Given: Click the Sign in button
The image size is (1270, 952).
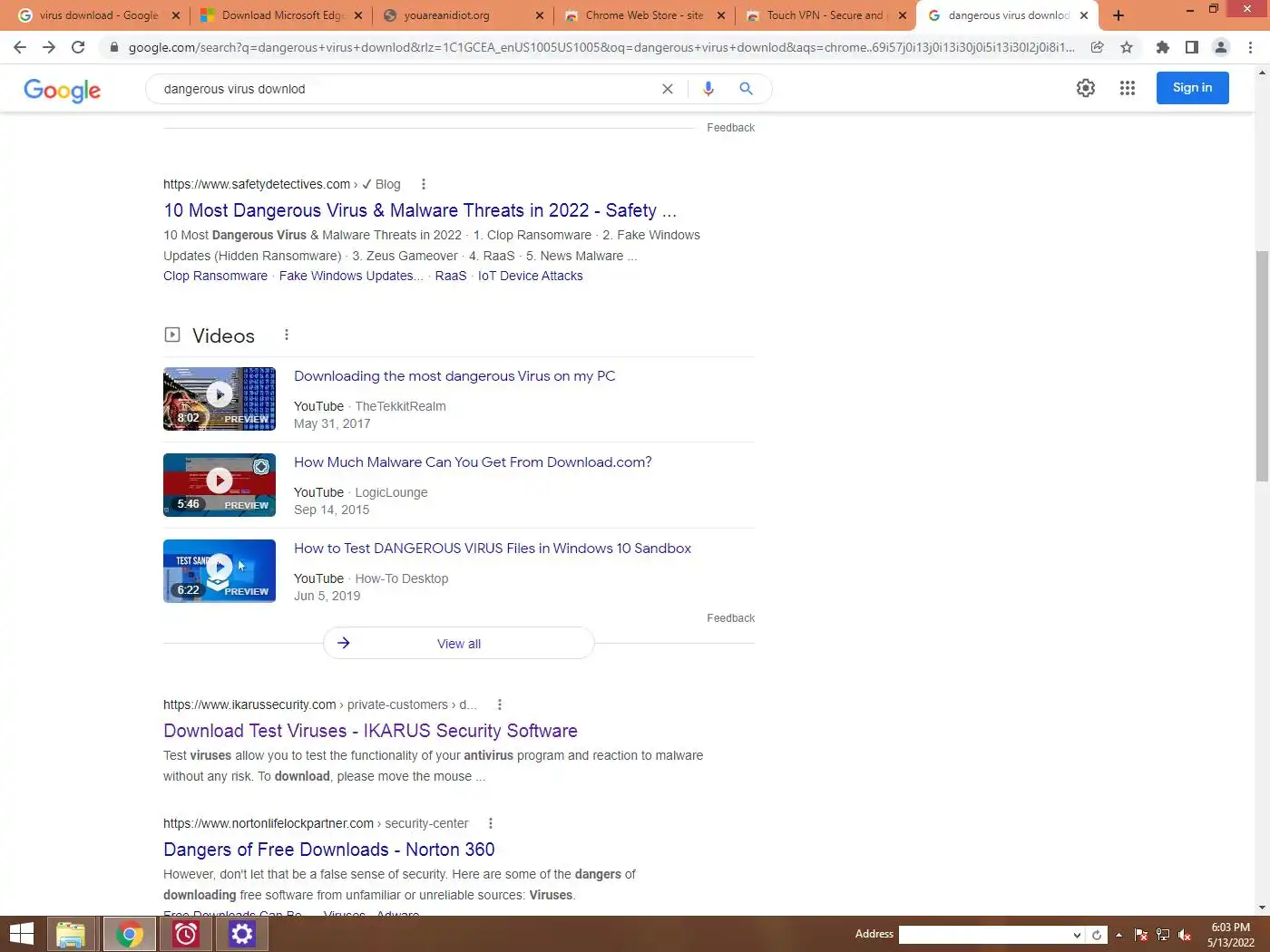Looking at the screenshot, I should click(1192, 88).
